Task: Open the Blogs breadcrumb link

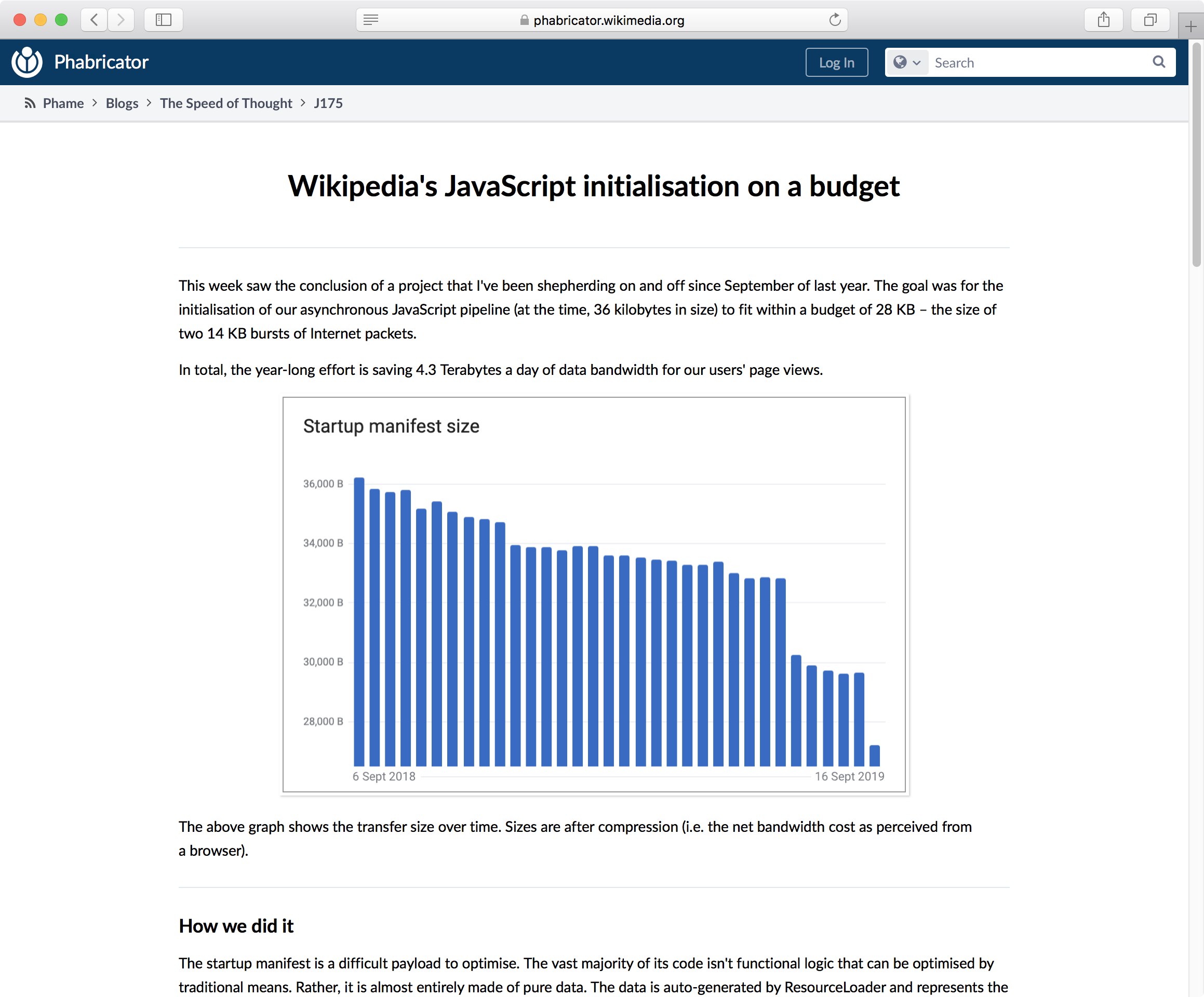Action: (122, 103)
